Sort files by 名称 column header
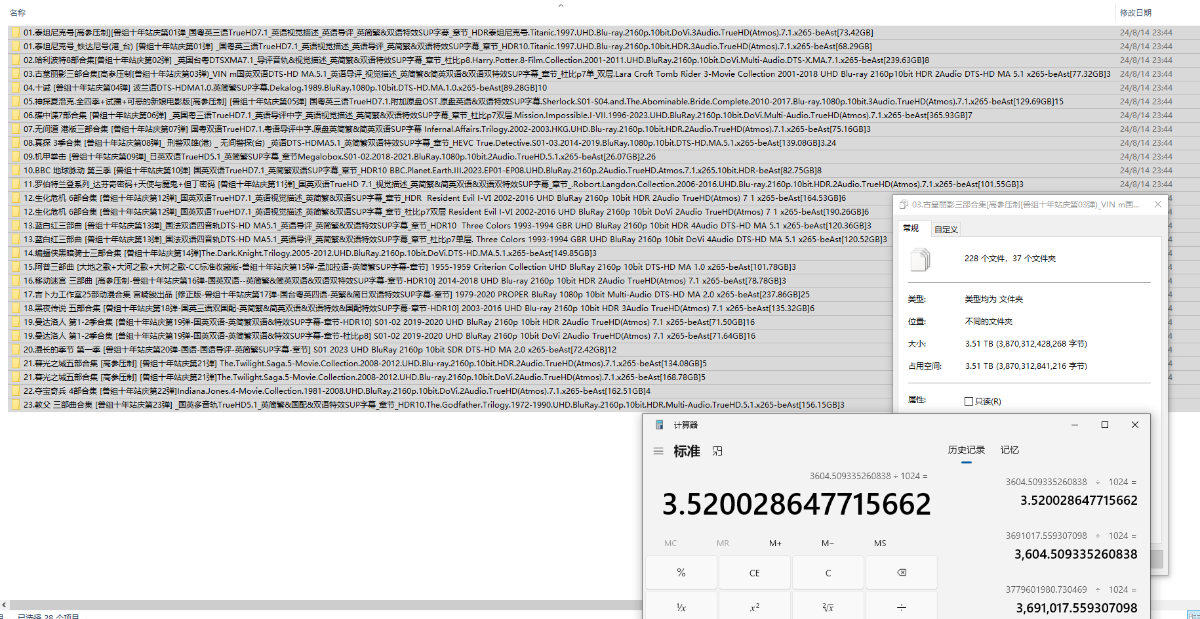The image size is (1200, 619). point(18,12)
